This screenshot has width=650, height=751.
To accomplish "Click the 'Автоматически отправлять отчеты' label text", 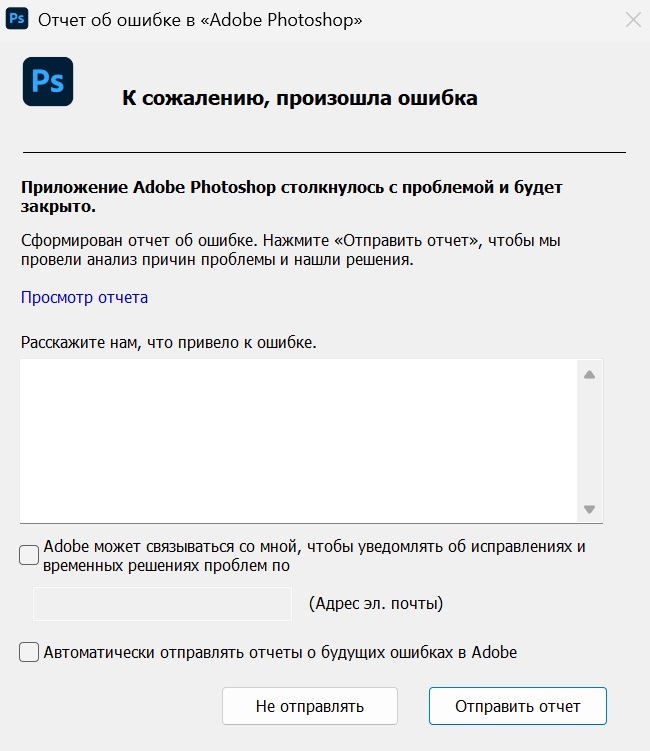I will (280, 652).
